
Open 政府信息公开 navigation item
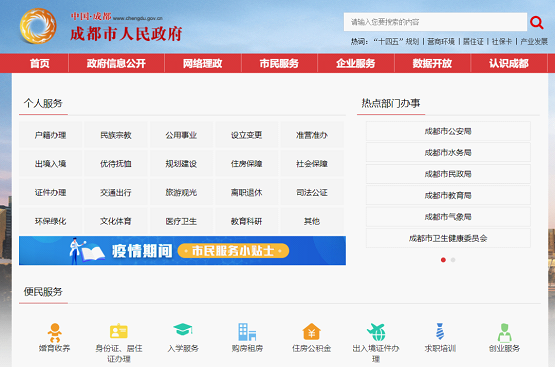pos(116,63)
